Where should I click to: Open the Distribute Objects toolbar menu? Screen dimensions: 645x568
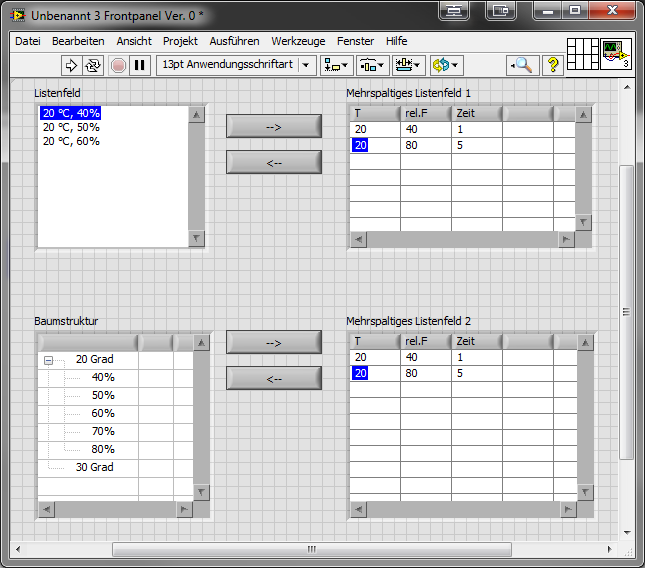(372, 65)
